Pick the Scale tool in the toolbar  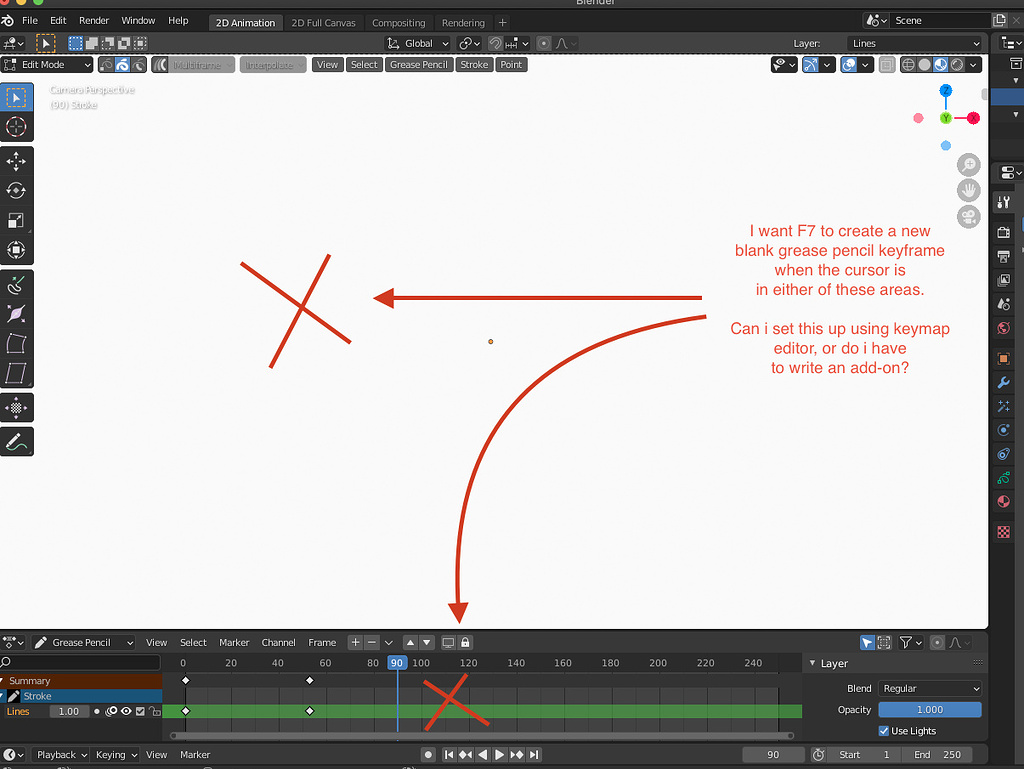click(x=16, y=221)
